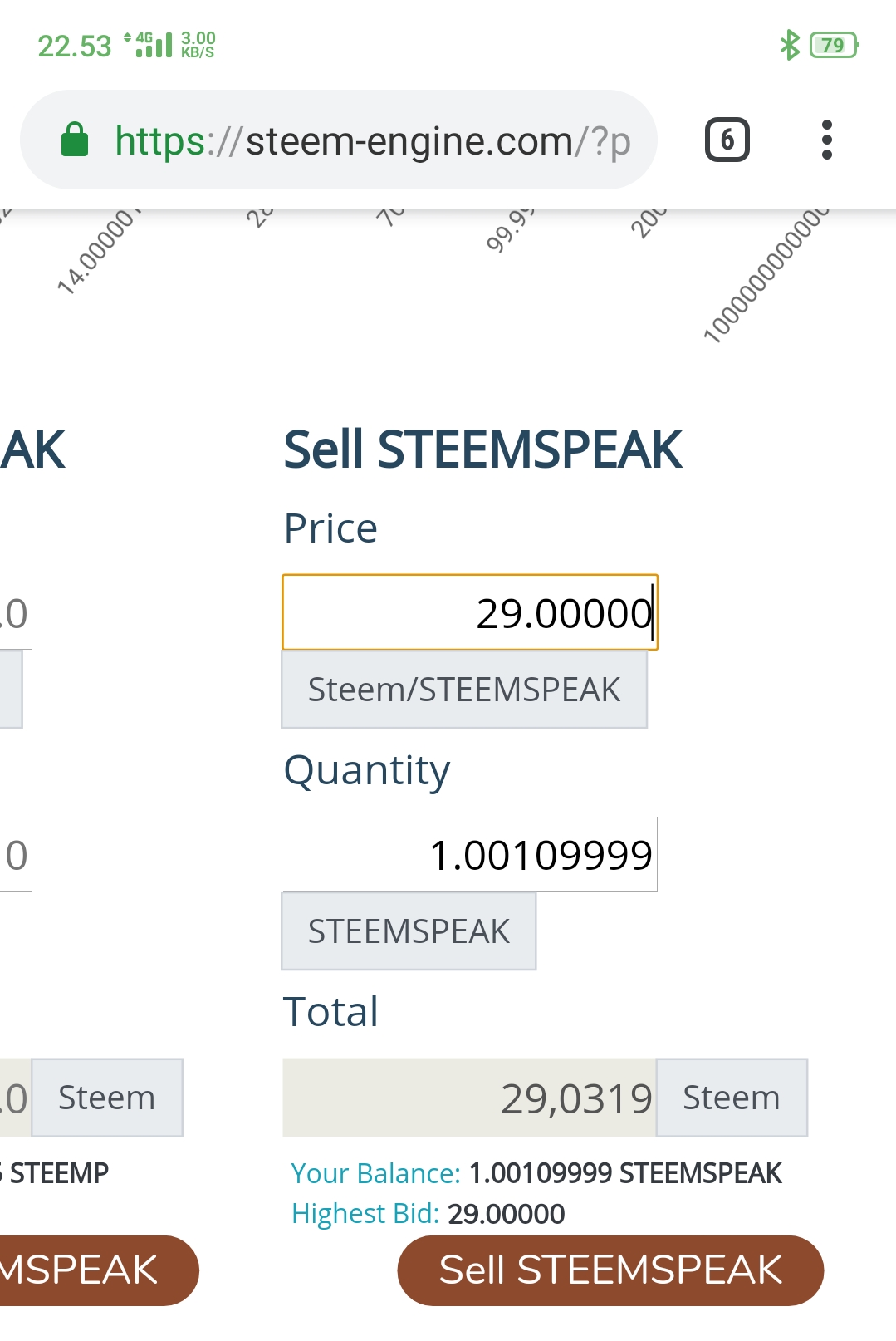Click the sell Total field showing 29,0319
This screenshot has height=1341, width=896.
(470, 1098)
